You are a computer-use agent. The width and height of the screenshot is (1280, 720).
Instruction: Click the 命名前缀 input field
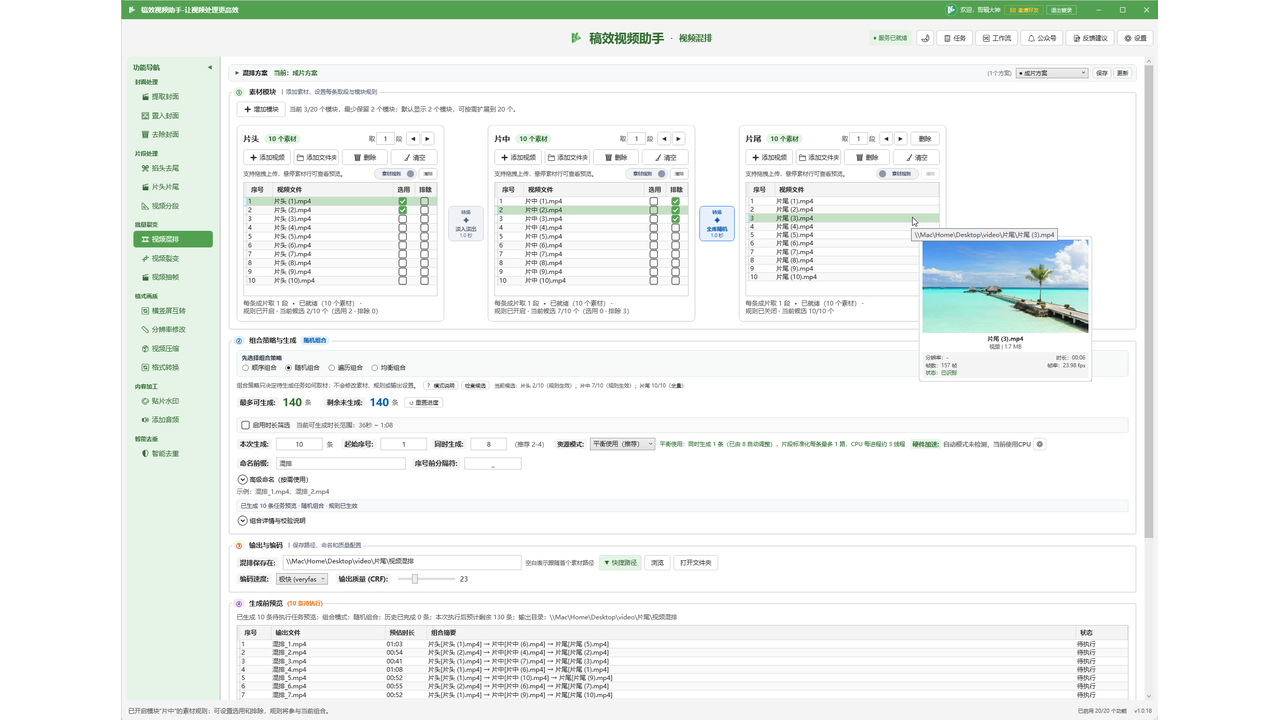(341, 464)
